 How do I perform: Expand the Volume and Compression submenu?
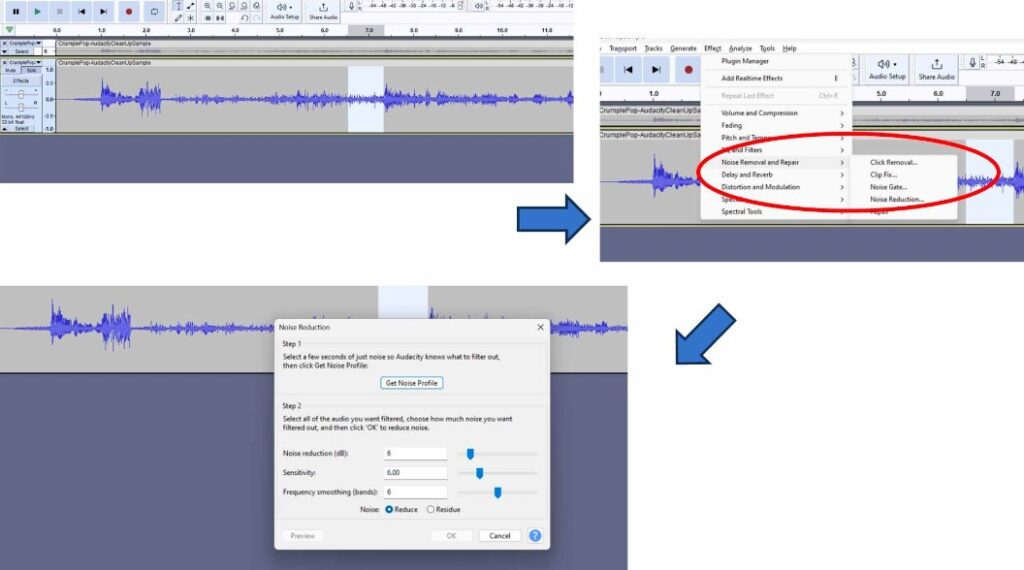pos(760,113)
